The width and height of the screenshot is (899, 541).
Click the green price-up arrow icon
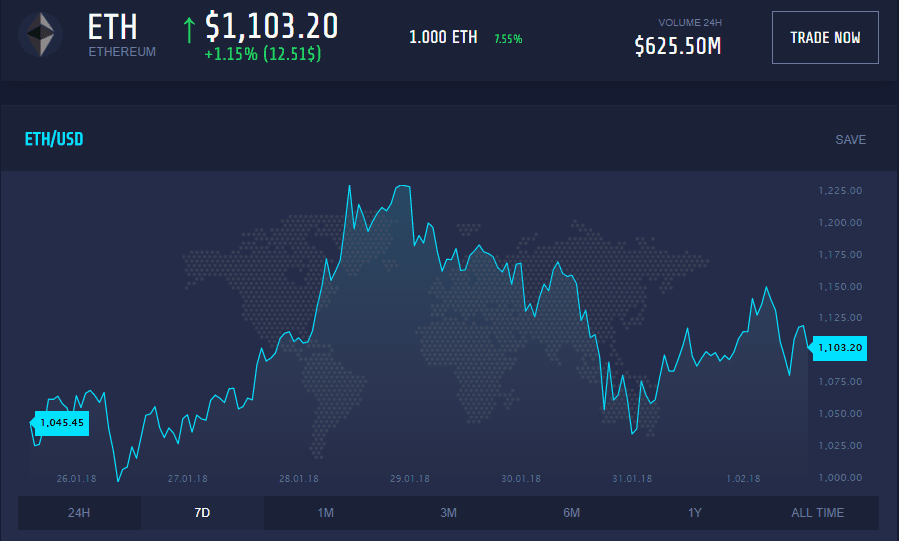(189, 30)
